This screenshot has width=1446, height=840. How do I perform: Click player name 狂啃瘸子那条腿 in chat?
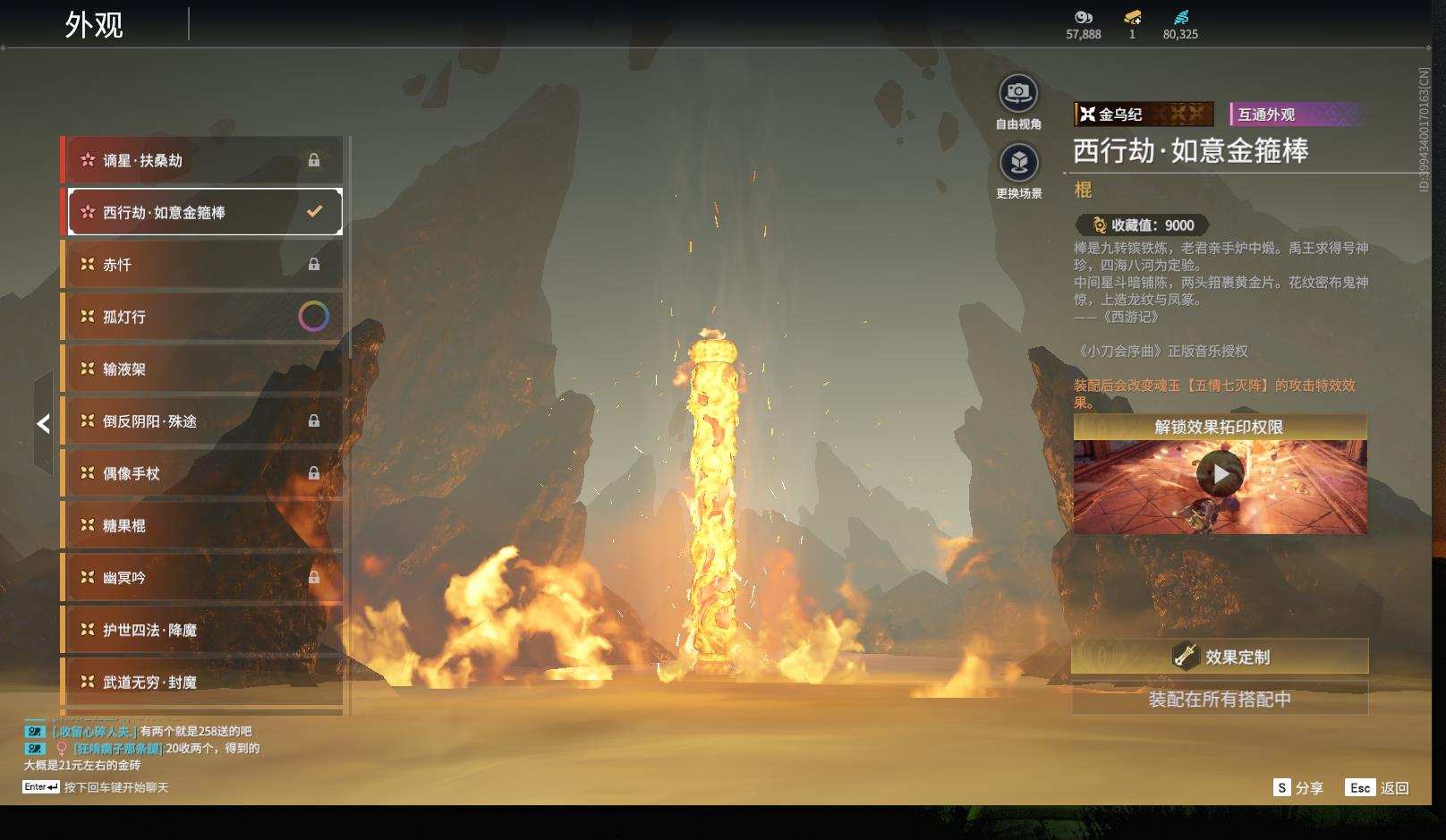(118, 749)
